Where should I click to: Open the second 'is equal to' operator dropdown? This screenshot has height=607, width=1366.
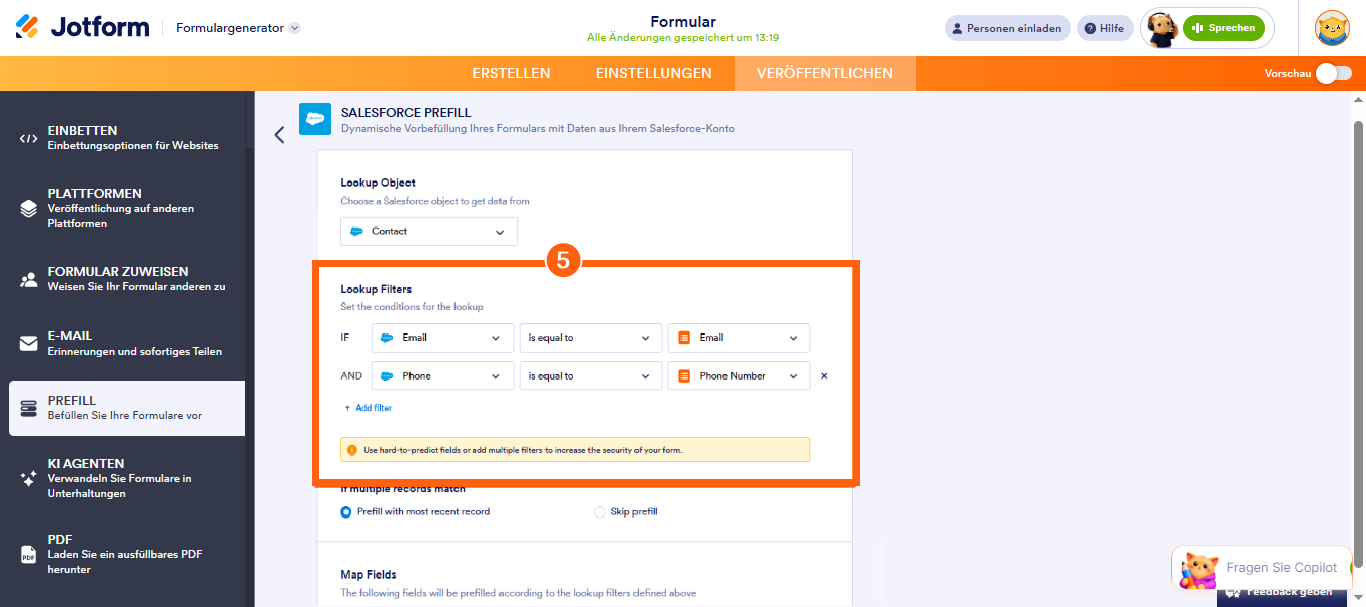pos(590,376)
